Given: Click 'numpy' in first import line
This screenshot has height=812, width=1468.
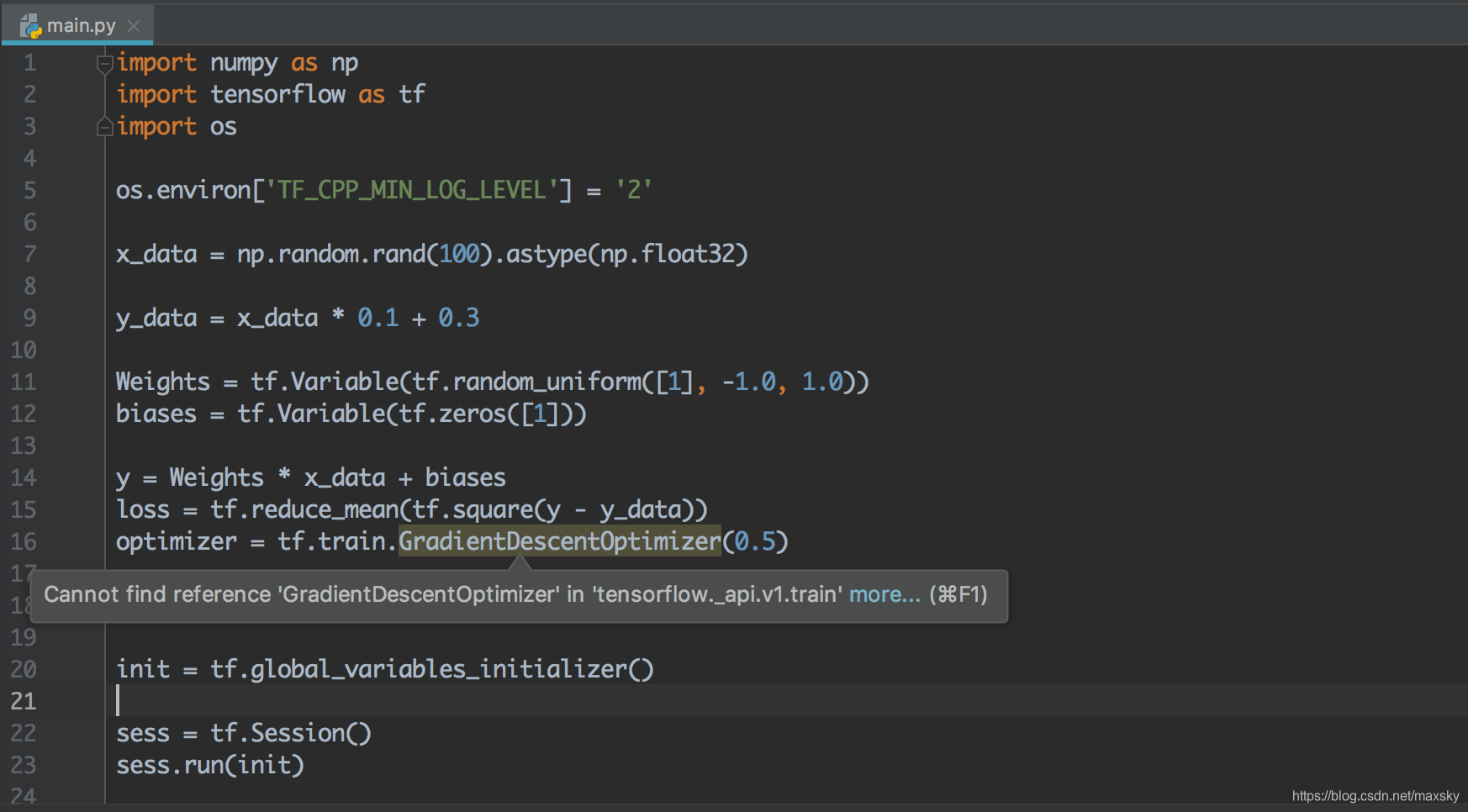Looking at the screenshot, I should tap(244, 64).
